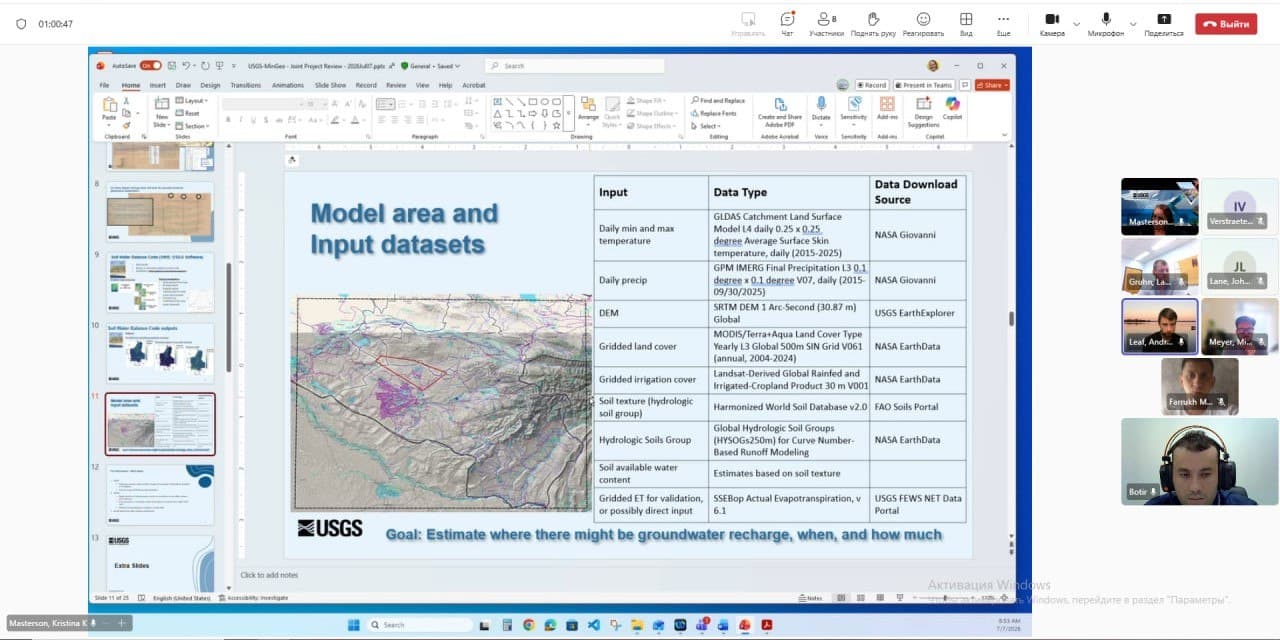Click the Arrange button in Drawing group
This screenshot has height=640, width=1280.
point(588,109)
